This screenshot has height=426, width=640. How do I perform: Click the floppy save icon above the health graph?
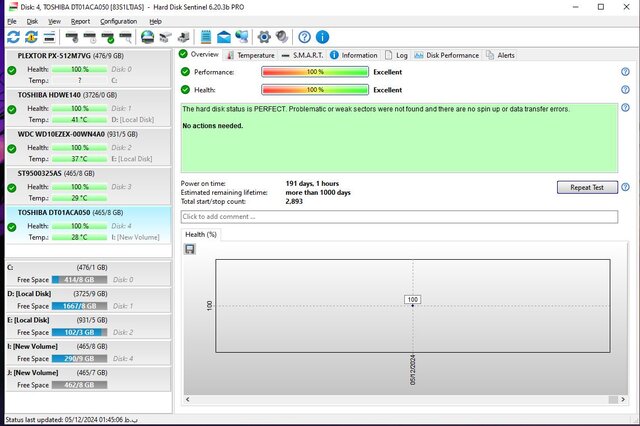coord(190,248)
